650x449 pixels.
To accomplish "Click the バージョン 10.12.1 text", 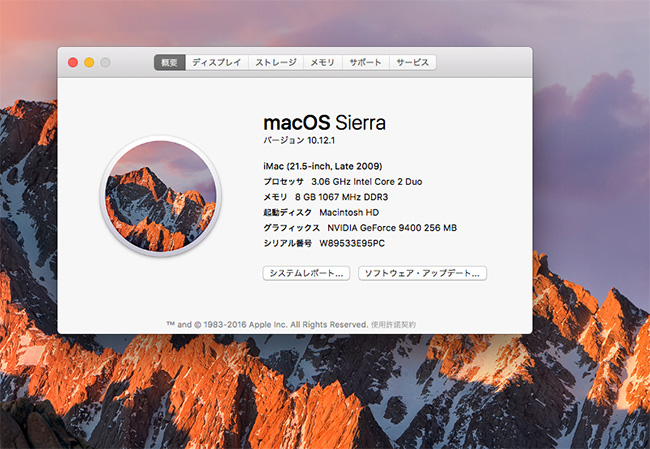I will 299,141.
